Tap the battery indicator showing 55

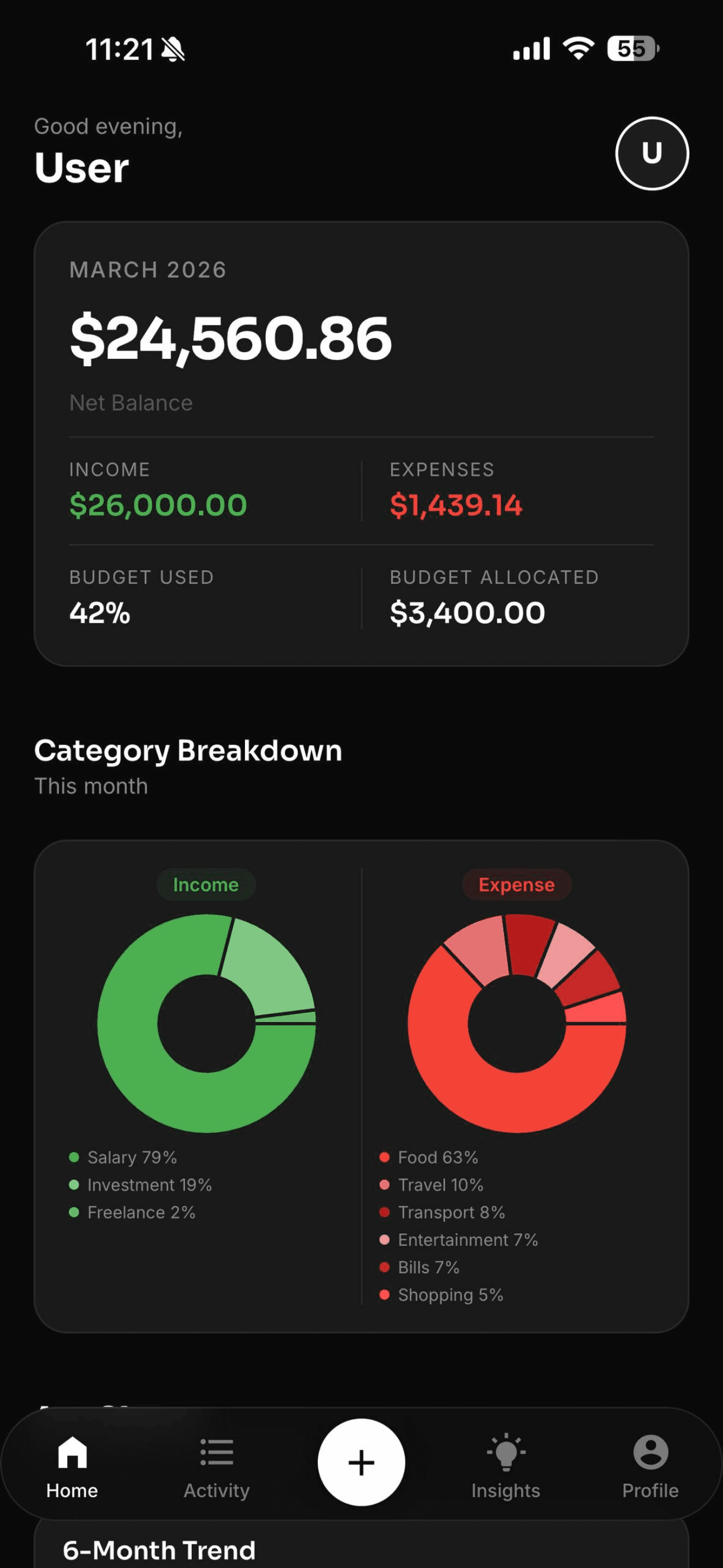point(632,49)
